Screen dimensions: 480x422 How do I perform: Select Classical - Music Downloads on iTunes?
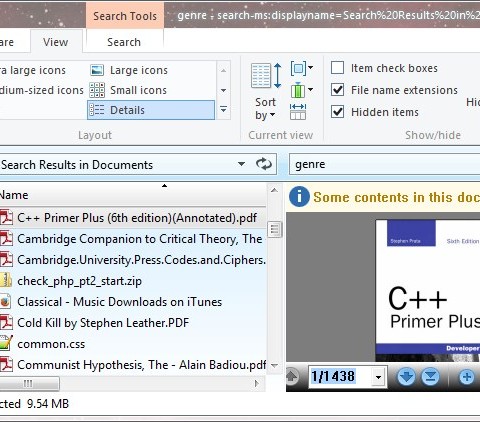click(133, 302)
